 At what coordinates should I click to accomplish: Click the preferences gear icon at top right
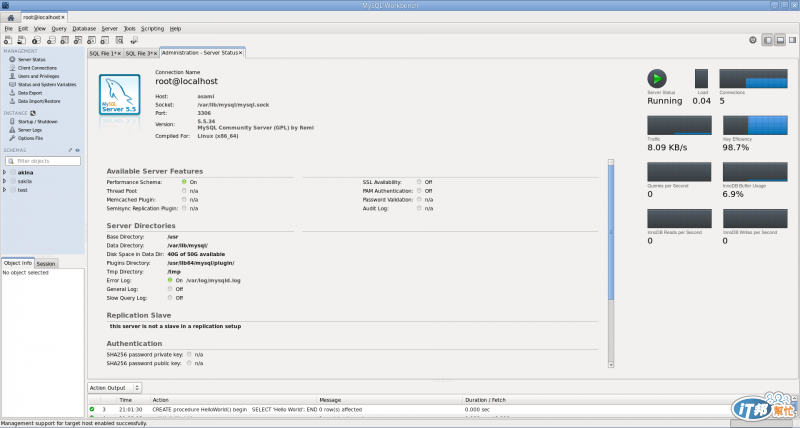(753, 40)
